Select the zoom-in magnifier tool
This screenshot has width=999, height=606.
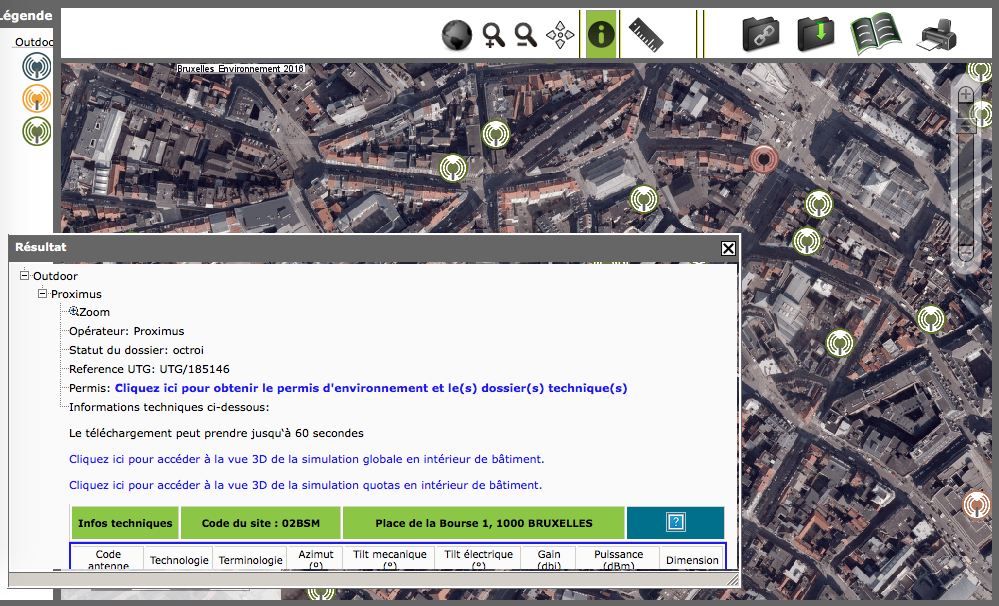click(493, 35)
